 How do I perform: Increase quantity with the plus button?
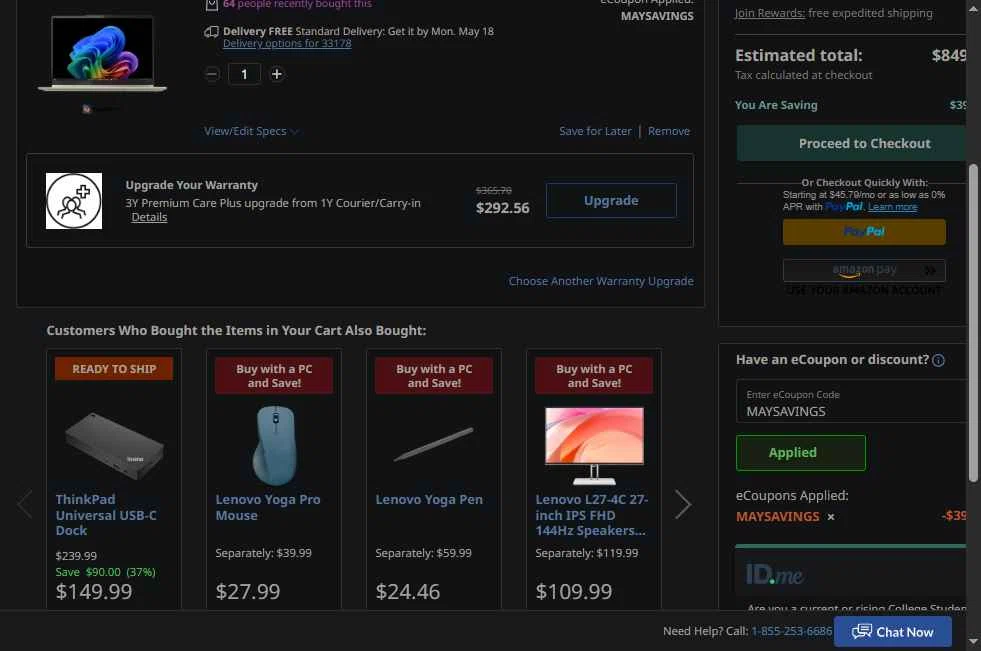tap(277, 74)
